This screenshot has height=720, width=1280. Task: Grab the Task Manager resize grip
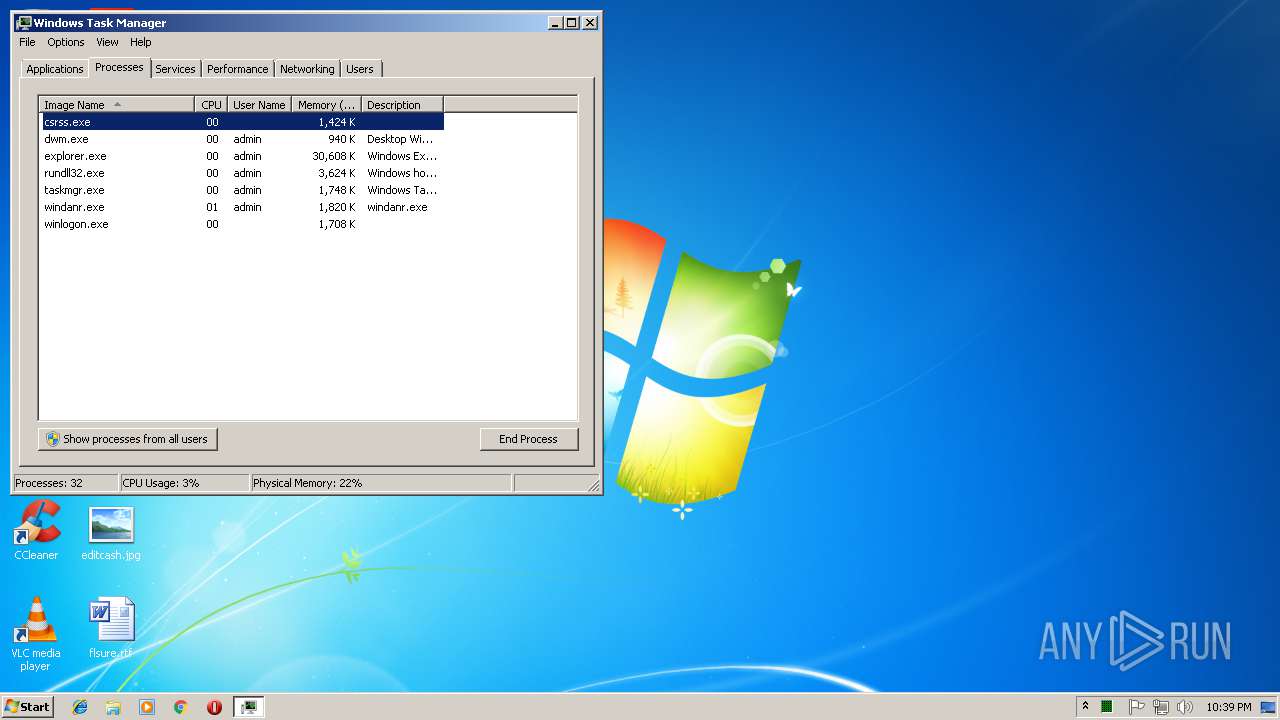(593, 486)
